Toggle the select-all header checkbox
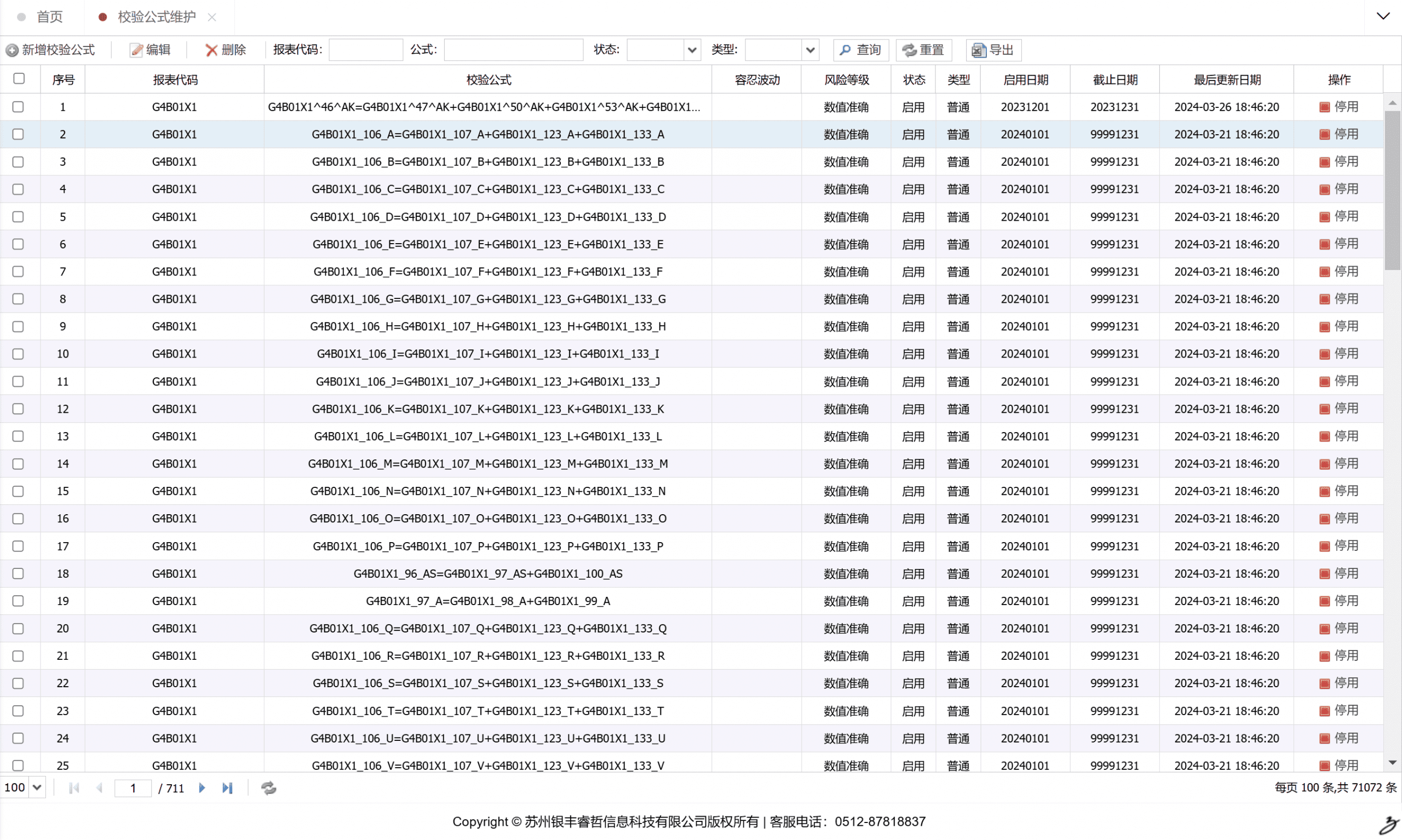1402x840 pixels. [19, 79]
